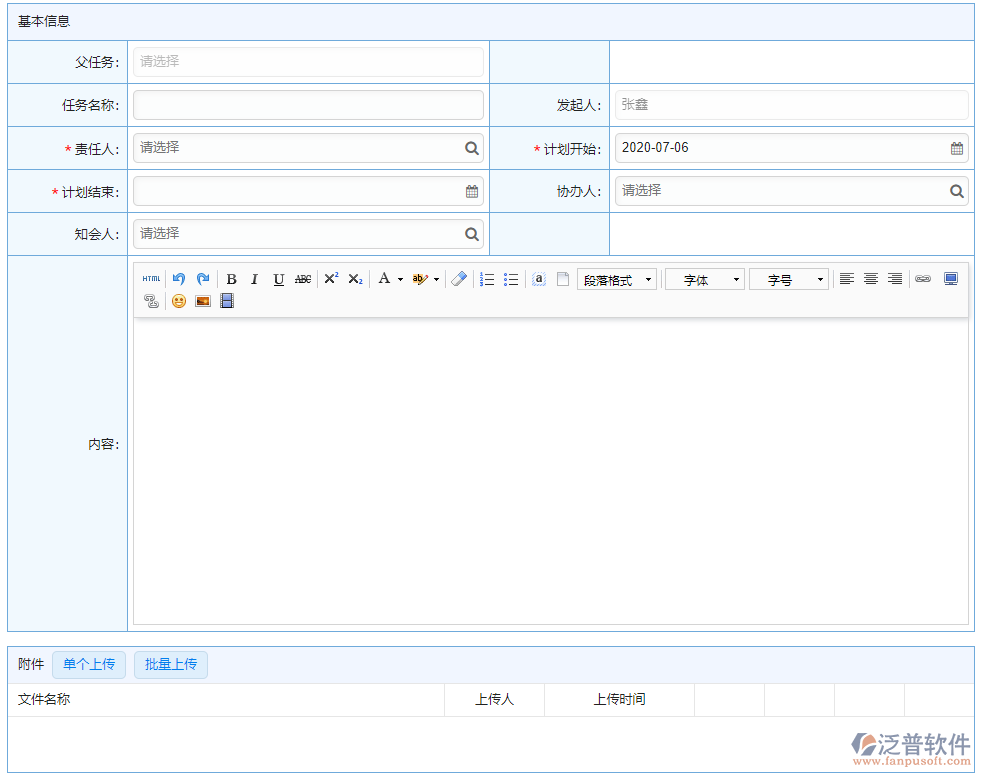Toggle italic text formatting

254,279
